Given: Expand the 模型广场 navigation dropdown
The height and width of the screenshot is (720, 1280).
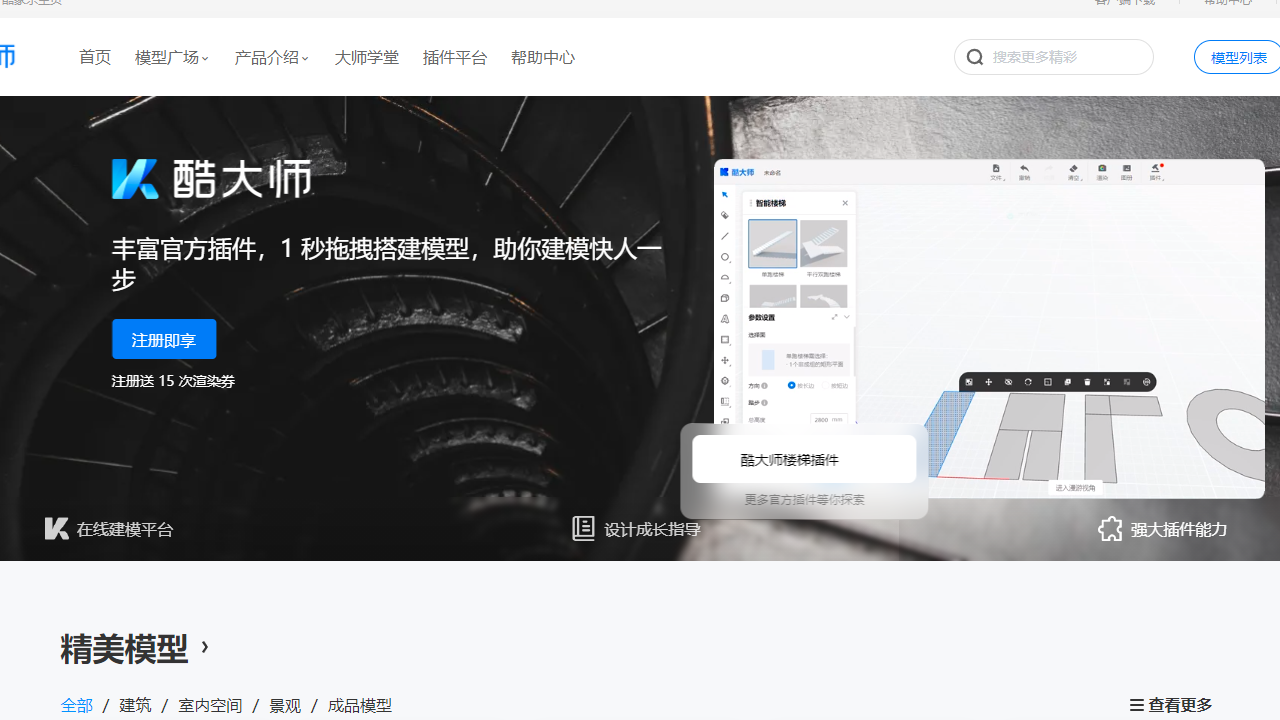Looking at the screenshot, I should [x=171, y=57].
